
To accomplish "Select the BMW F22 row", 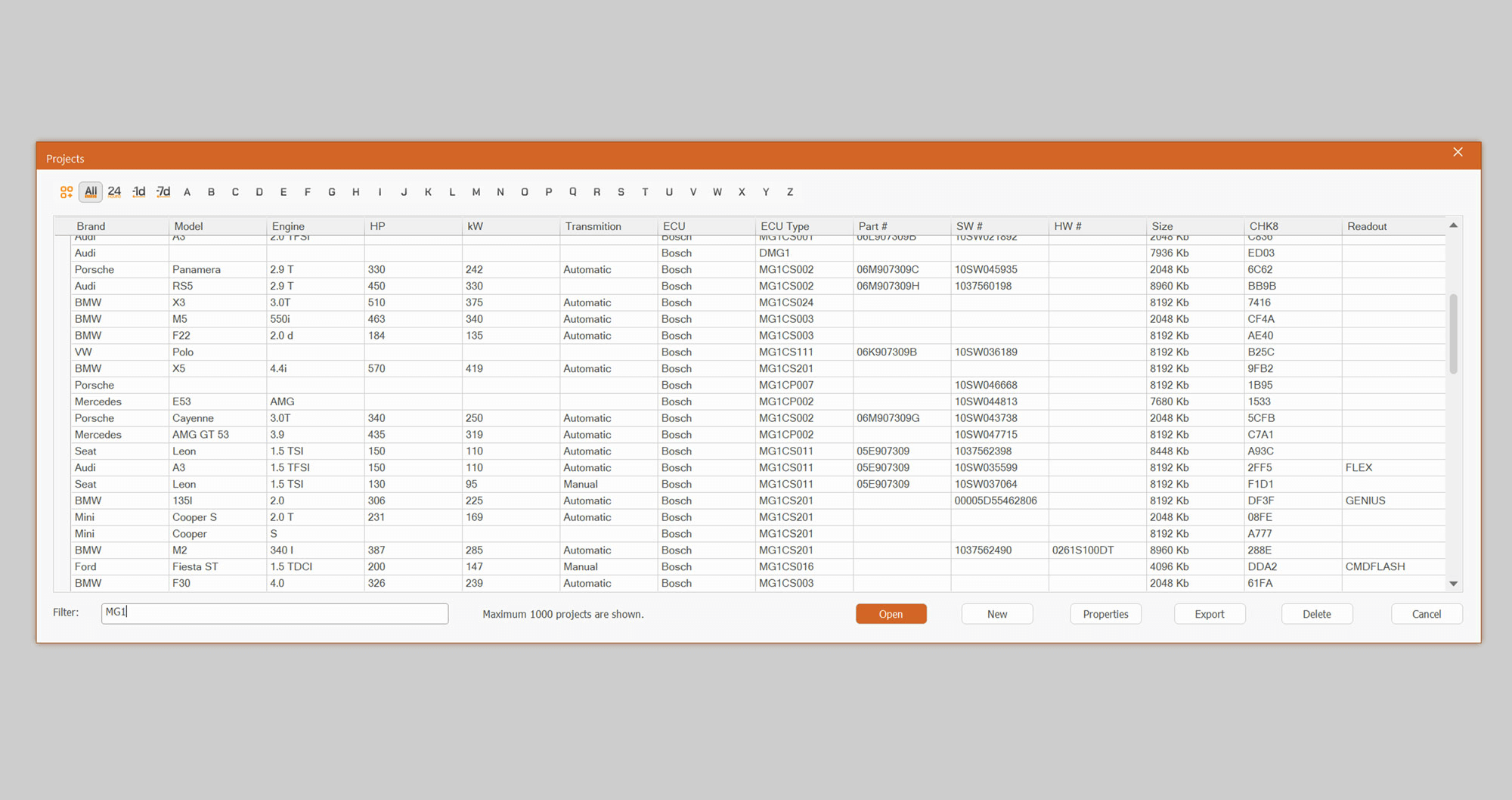I will coord(758,336).
